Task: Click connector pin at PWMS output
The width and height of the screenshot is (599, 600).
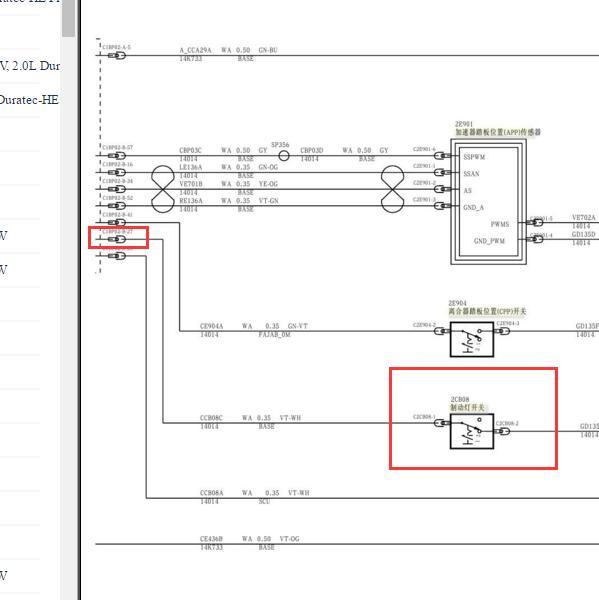Action: (x=535, y=222)
